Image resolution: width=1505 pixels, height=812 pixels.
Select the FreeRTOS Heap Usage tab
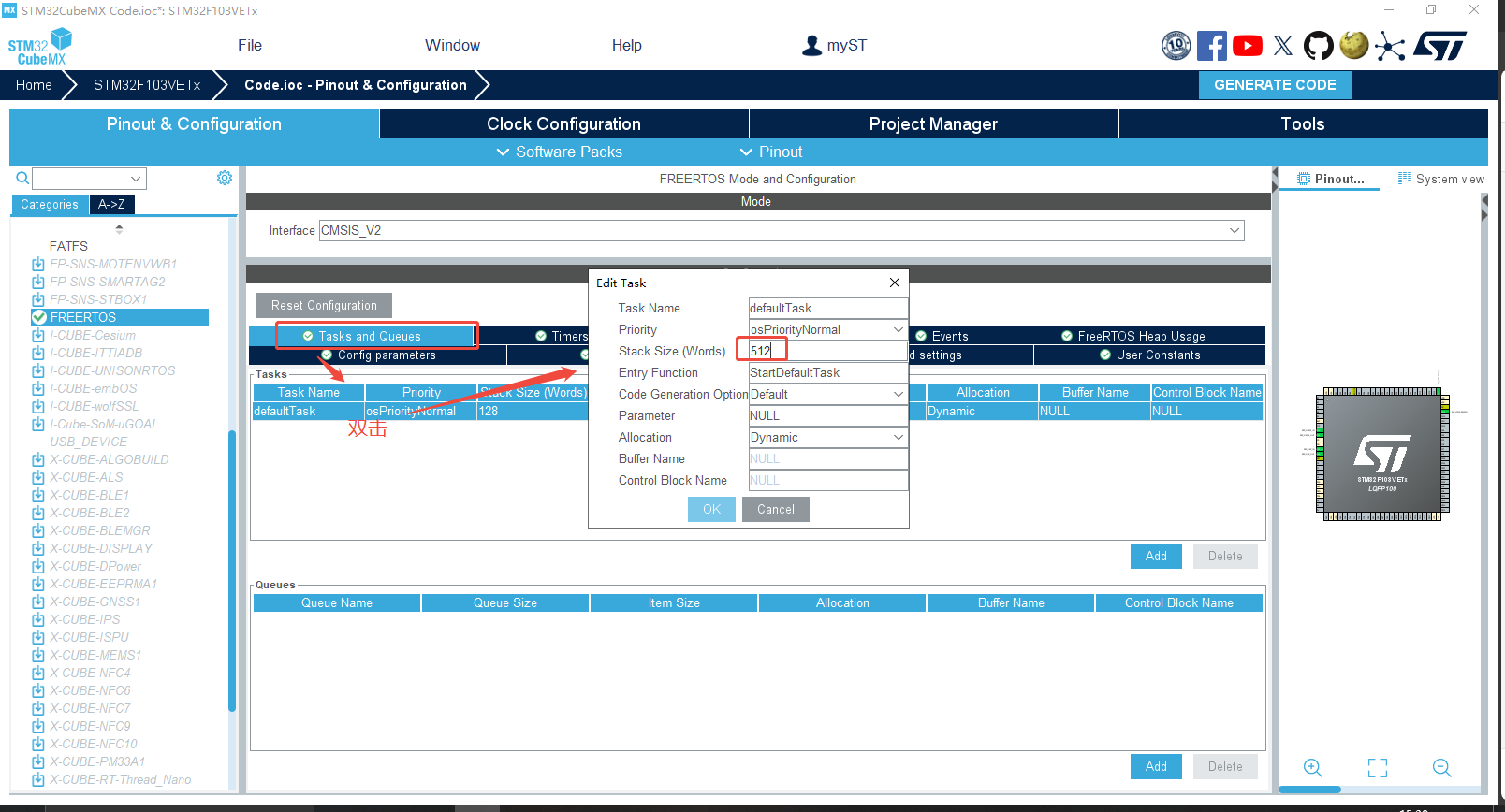[1133, 336]
